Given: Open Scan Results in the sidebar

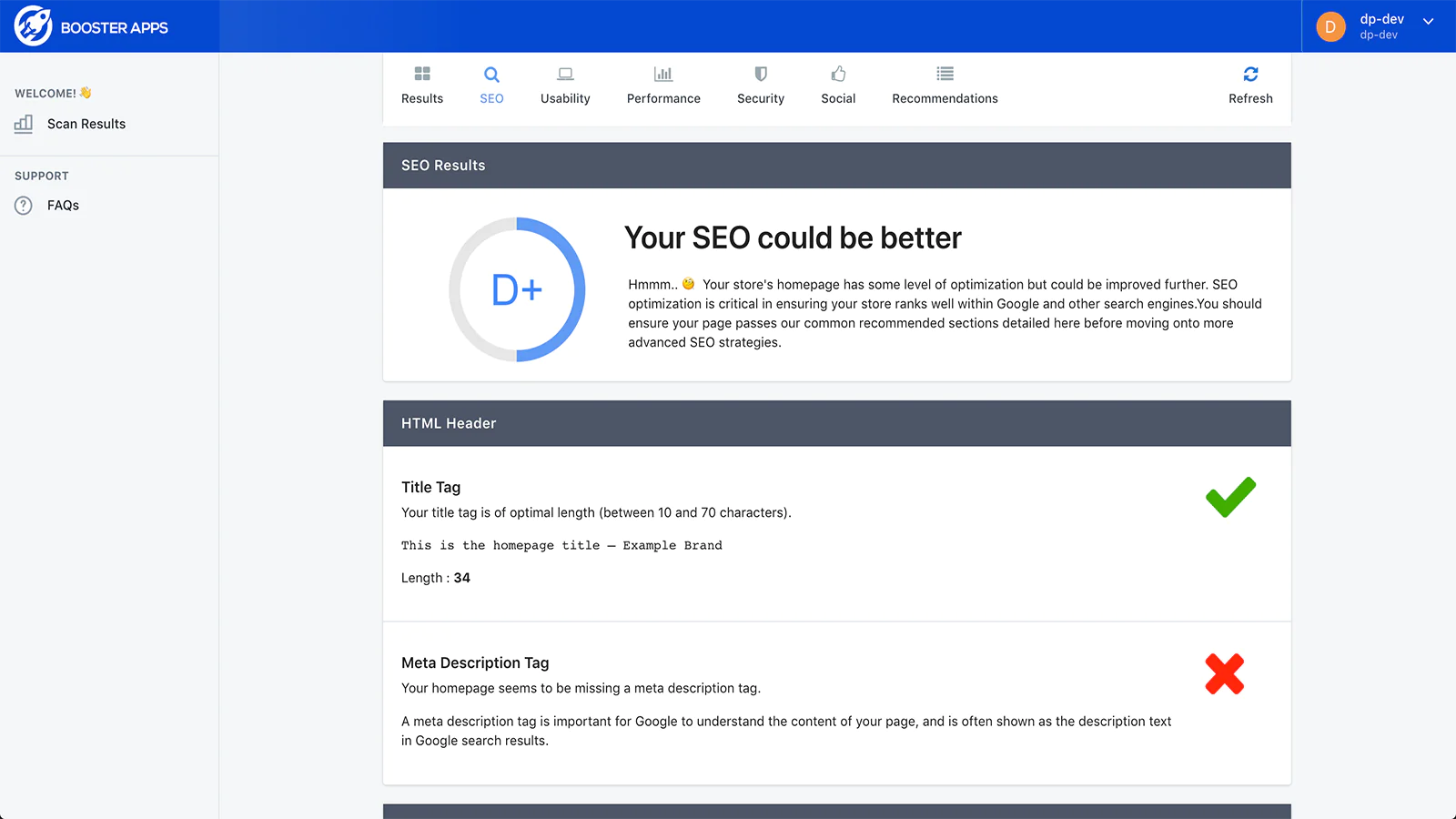Looking at the screenshot, I should click(x=86, y=124).
